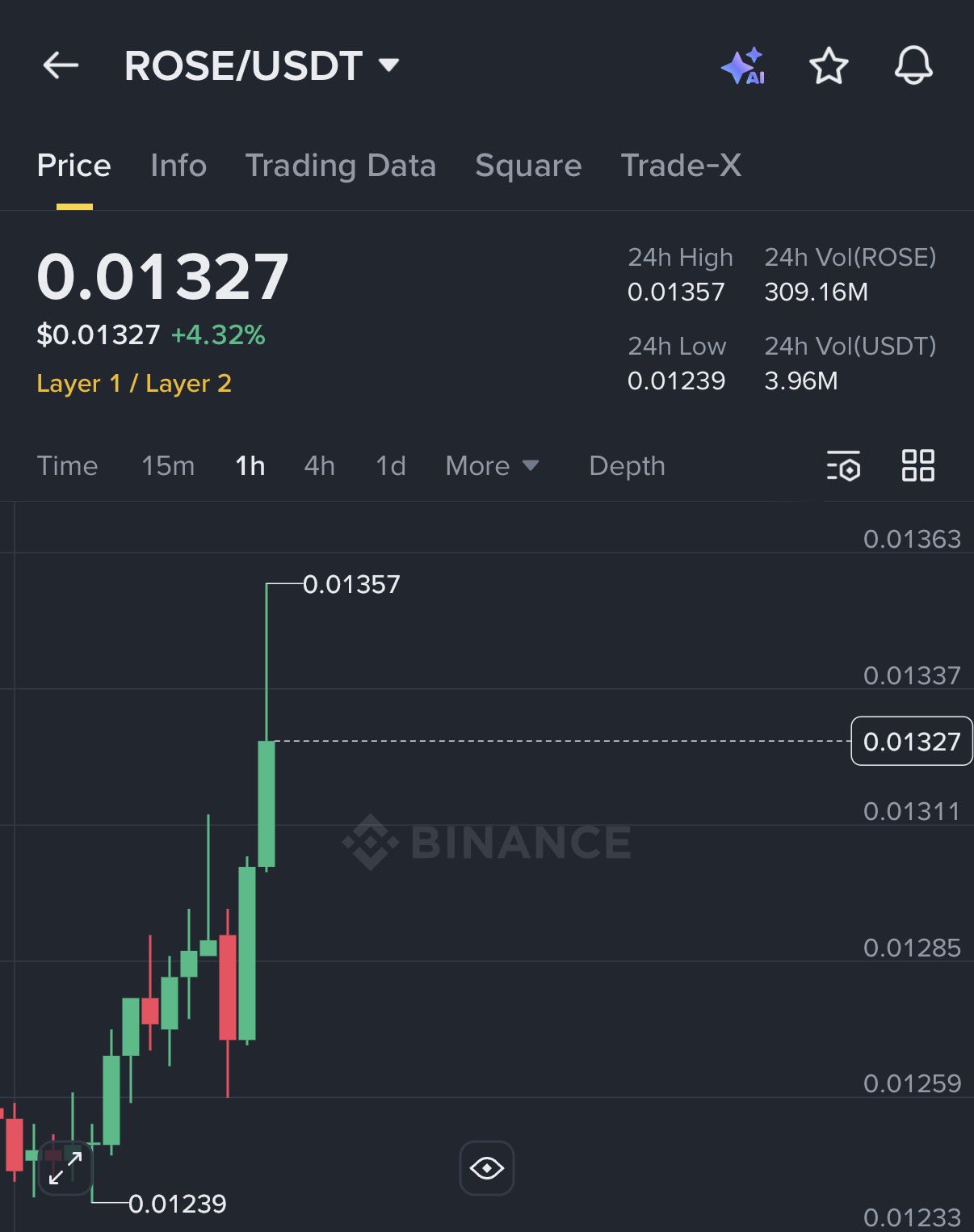Click the current price 0.01327 chart label
The height and width of the screenshot is (1232, 974).
pos(911,741)
